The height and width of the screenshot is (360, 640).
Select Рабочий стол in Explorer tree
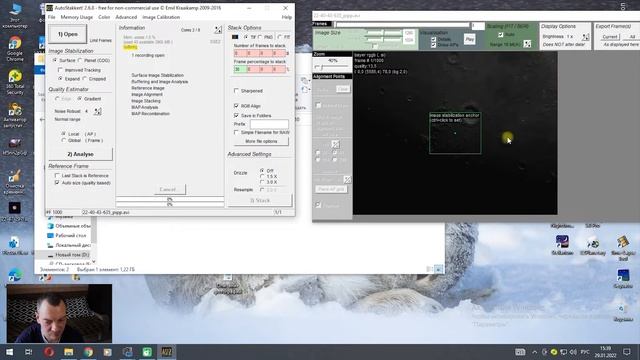67,236
